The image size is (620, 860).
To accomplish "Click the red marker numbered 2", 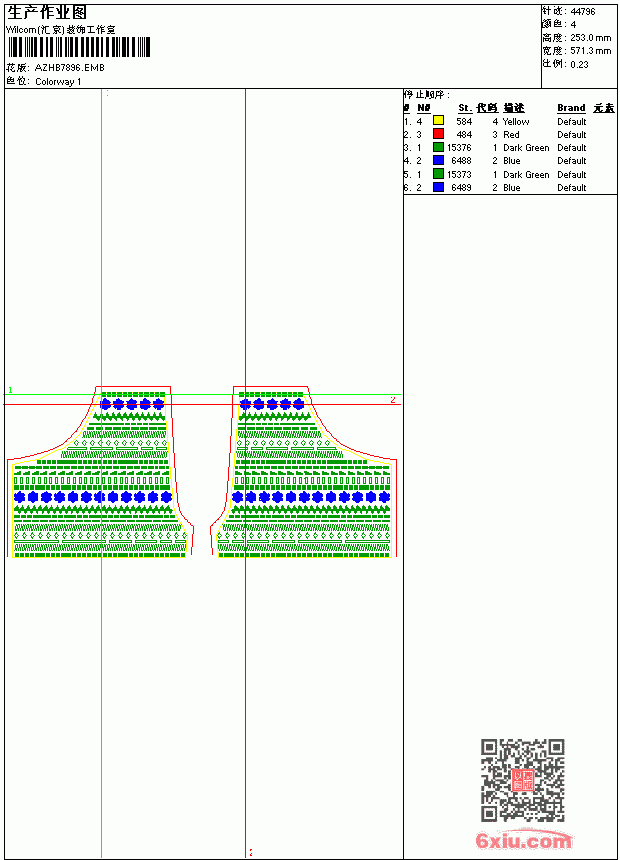I will point(392,400).
